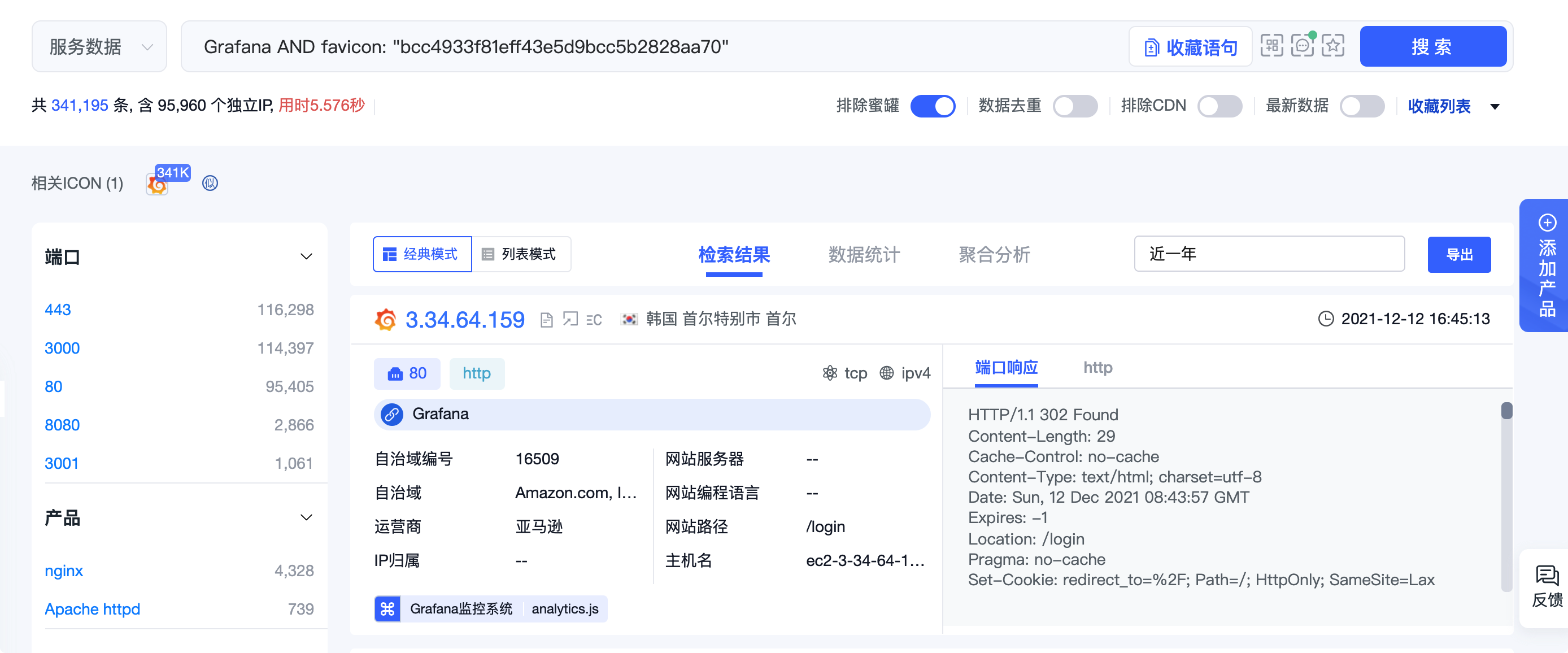Click the list-code icon after the IP
The height and width of the screenshot is (653, 1568).
pyautogui.click(x=594, y=320)
